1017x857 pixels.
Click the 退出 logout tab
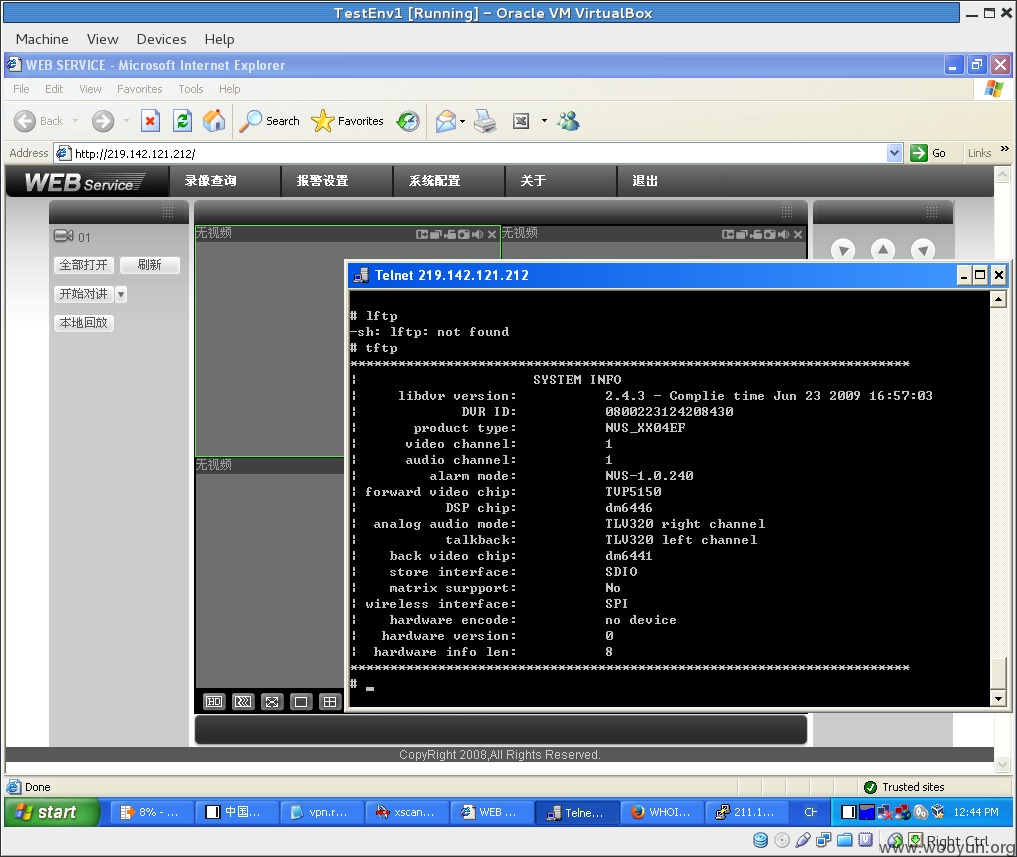coord(645,181)
